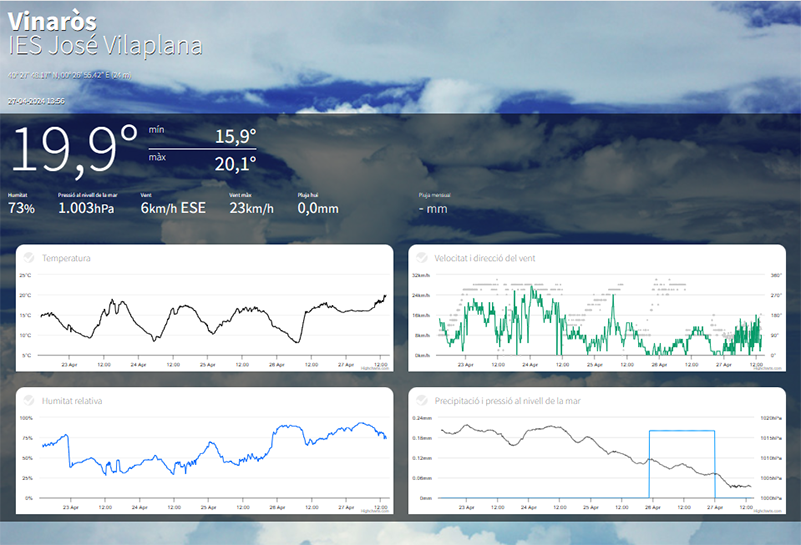801x545 pixels.
Task: Click the 6km/h ESE wind value
Action: (173, 209)
